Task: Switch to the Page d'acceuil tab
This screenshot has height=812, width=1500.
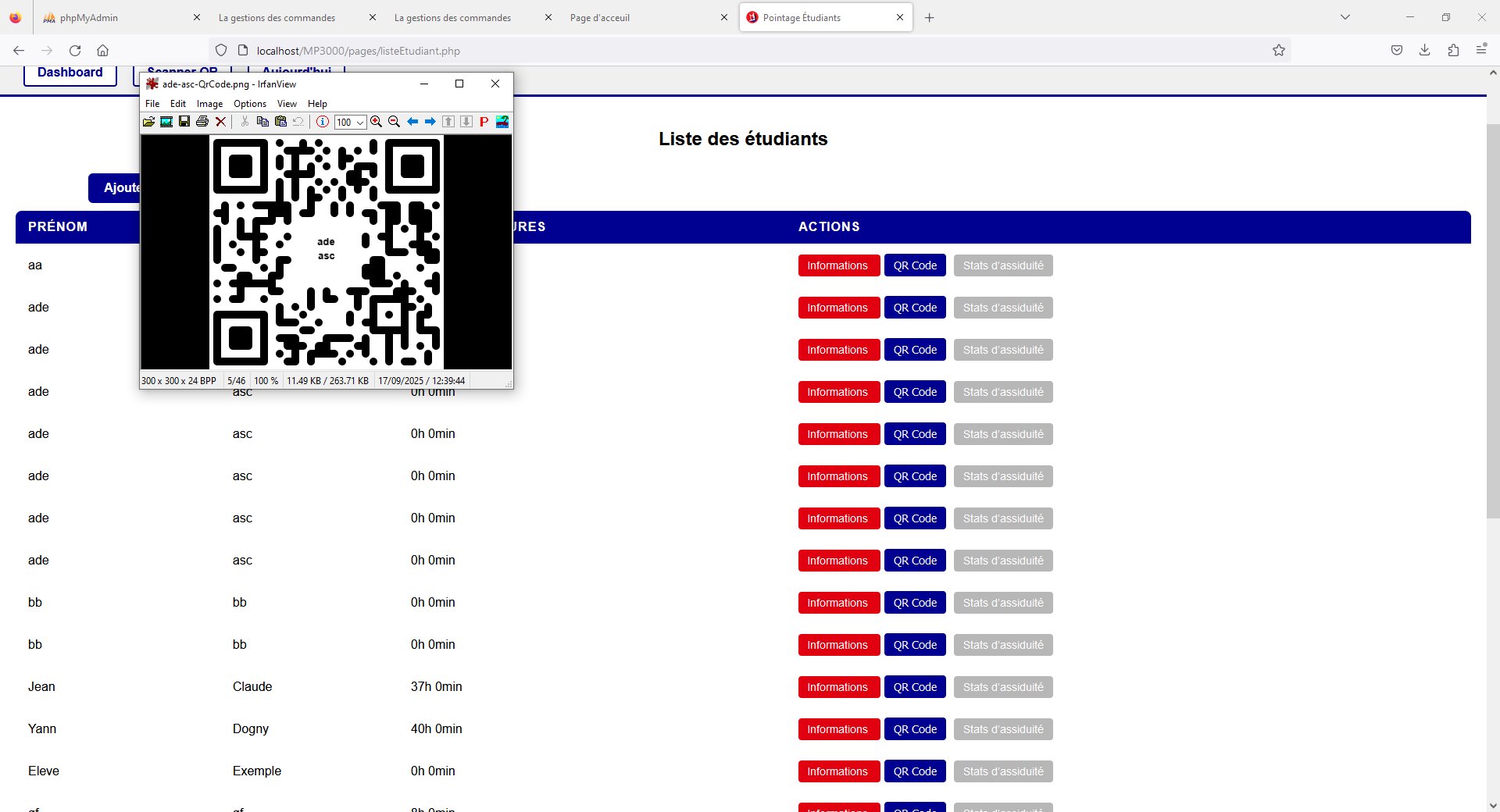Action: (x=647, y=17)
